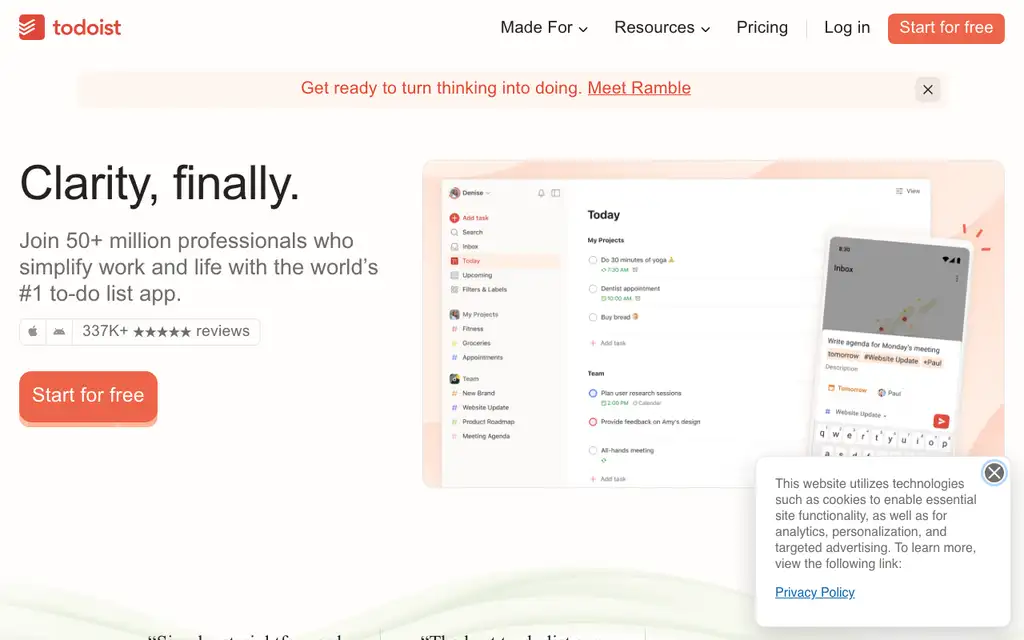Open the Privacy Policy link
This screenshot has height=640, width=1024.
814,592
